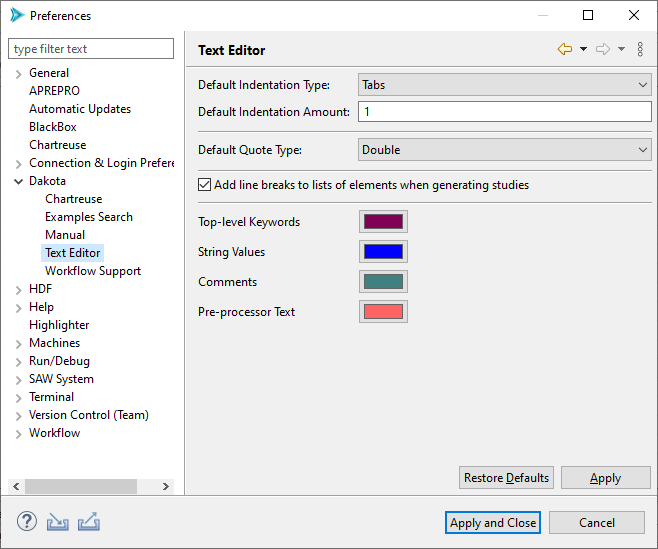Screen dimensions: 658x549
Task: Expand the Help tree node
Action: (x=18, y=308)
